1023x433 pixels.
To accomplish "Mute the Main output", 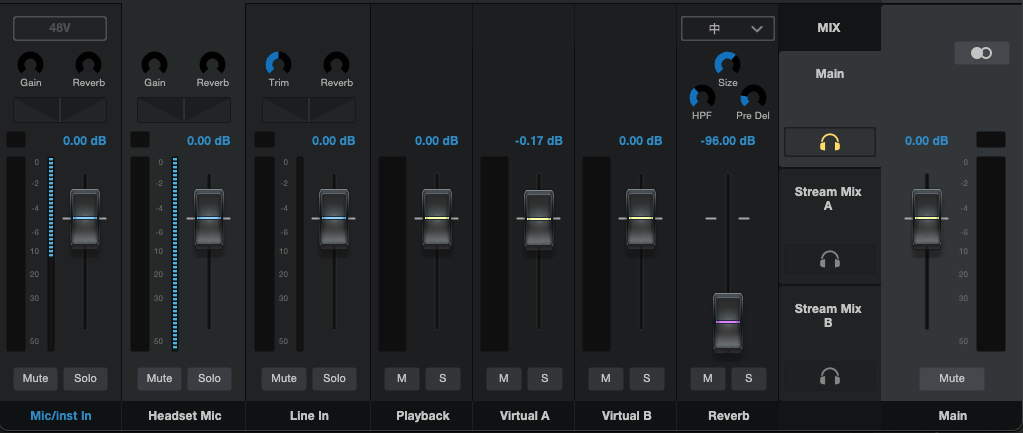I will [x=952, y=379].
